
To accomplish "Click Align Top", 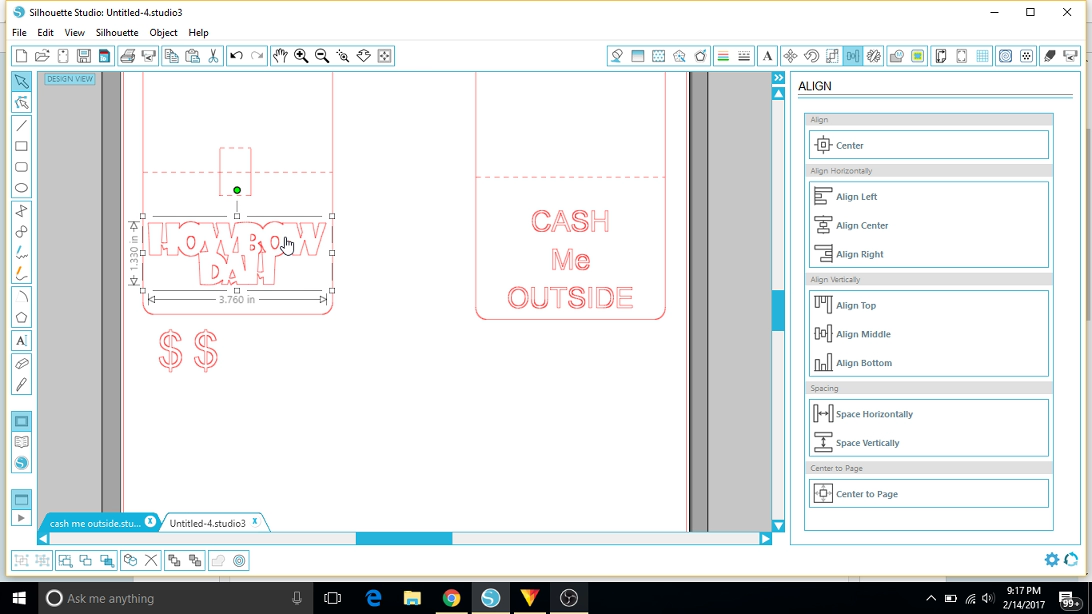I will click(x=928, y=305).
